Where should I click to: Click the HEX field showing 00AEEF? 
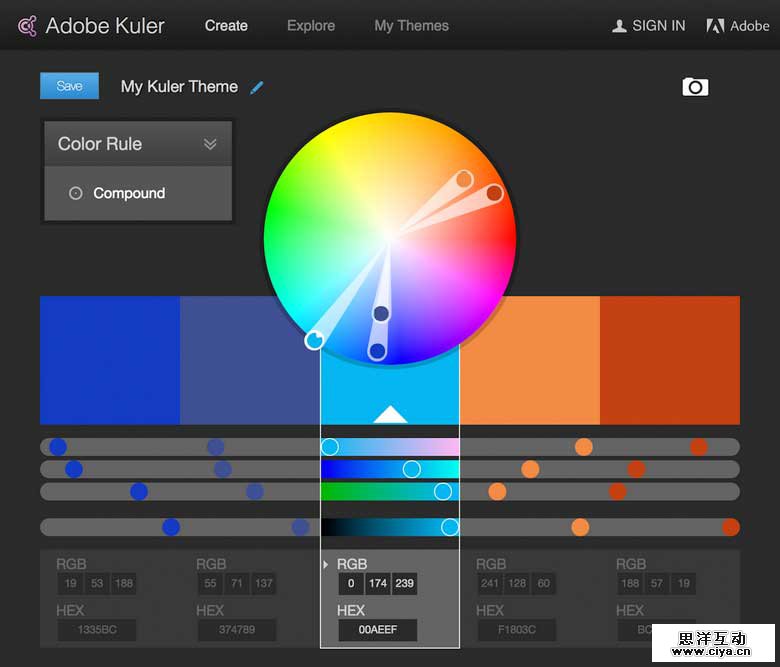pos(377,631)
